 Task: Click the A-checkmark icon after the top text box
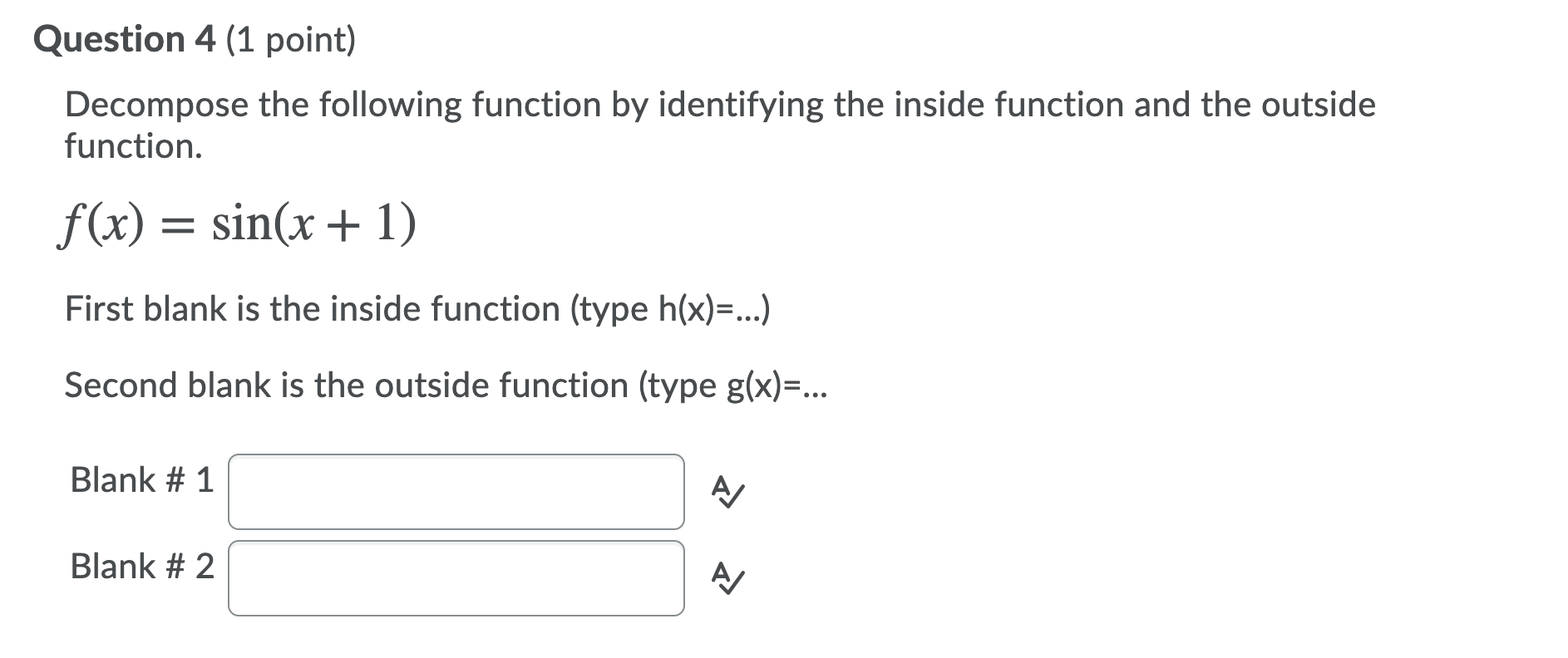[x=726, y=491]
